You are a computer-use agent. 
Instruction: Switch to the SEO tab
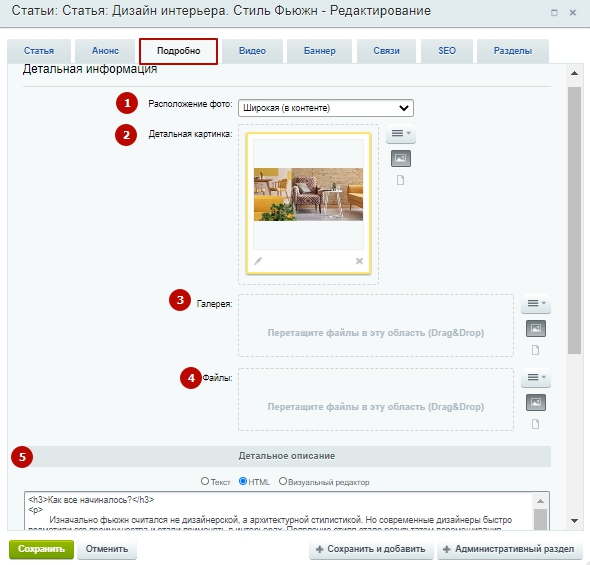[x=447, y=51]
